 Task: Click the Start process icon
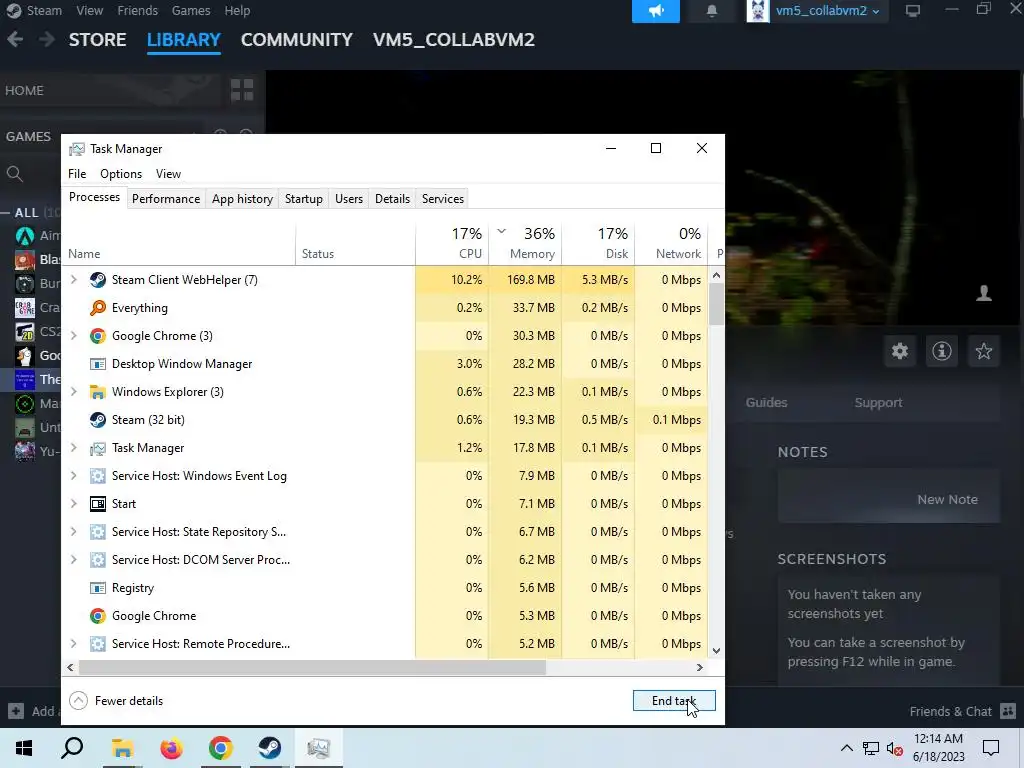pos(97,504)
